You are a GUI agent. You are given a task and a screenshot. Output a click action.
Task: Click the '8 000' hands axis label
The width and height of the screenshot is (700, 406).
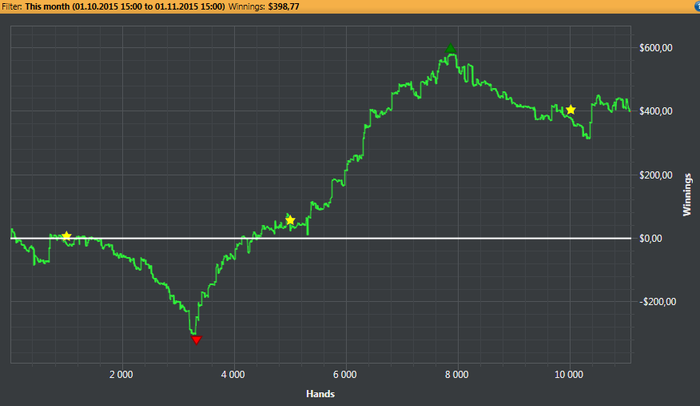457,375
